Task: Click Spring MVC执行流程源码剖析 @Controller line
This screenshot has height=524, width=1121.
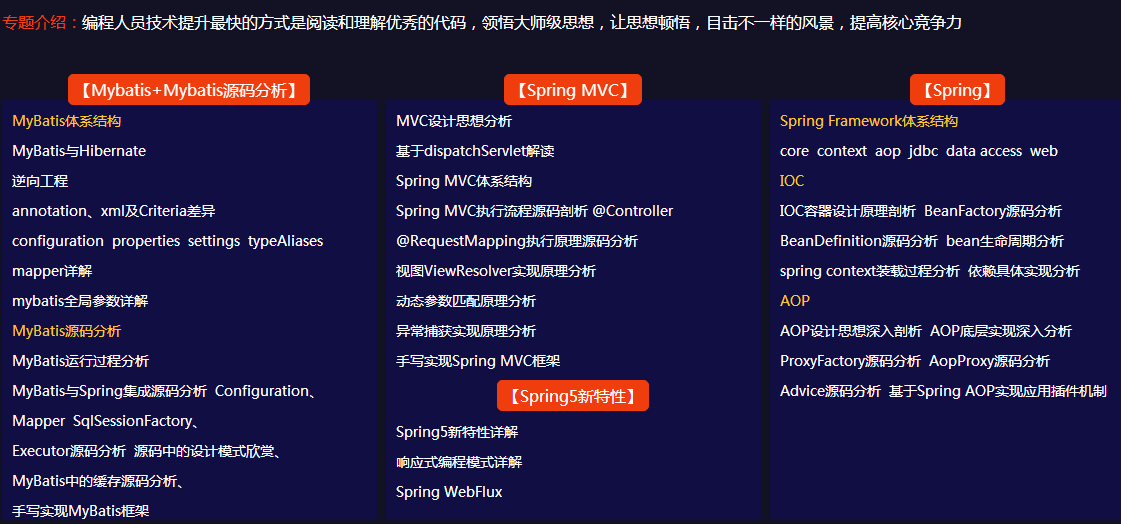Action: (x=534, y=212)
